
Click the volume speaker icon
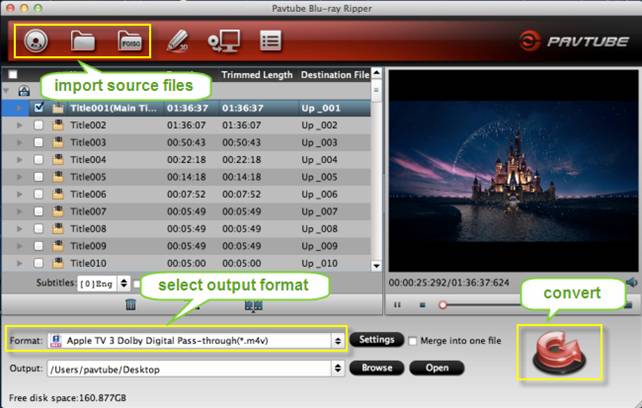(632, 282)
